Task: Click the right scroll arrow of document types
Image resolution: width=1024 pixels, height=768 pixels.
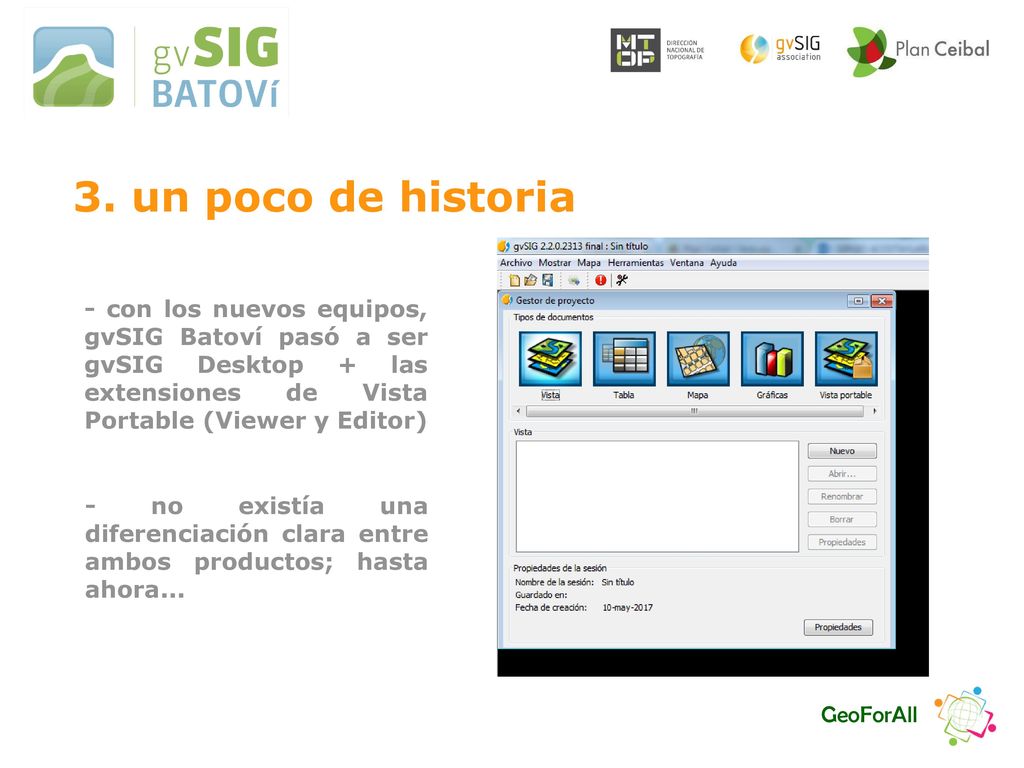Action: point(874,411)
